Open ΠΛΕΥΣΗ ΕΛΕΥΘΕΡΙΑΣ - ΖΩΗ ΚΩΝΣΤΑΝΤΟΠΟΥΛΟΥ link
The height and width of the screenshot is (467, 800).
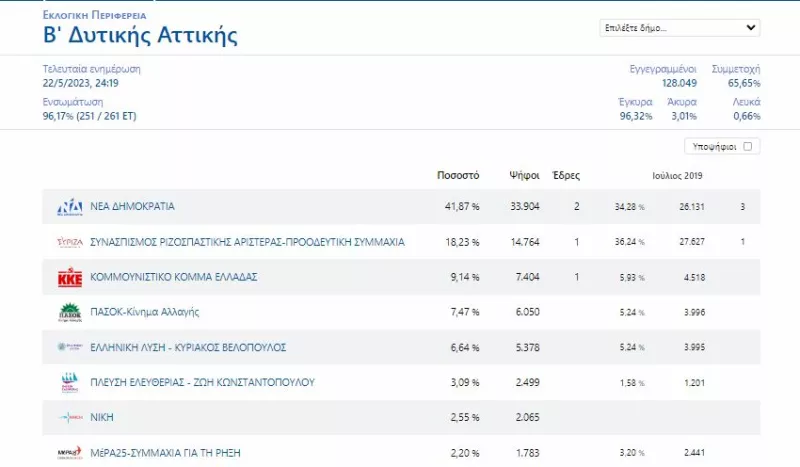click(202, 382)
